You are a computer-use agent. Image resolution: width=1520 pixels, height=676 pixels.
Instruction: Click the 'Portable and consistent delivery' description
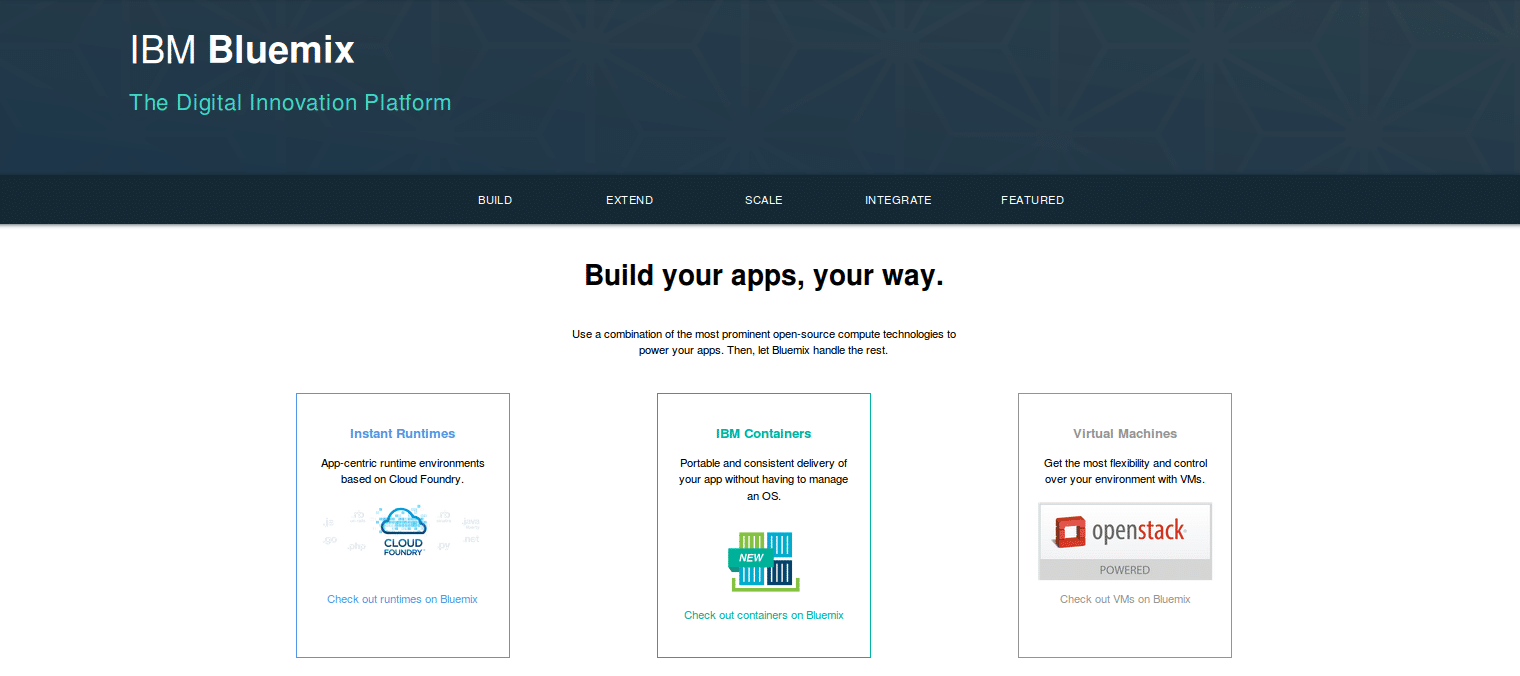click(764, 479)
